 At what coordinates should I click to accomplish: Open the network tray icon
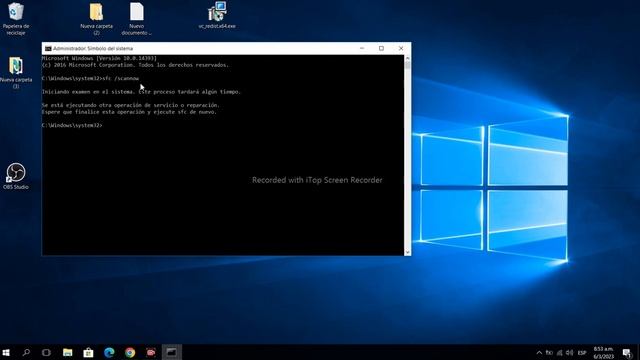560,353
